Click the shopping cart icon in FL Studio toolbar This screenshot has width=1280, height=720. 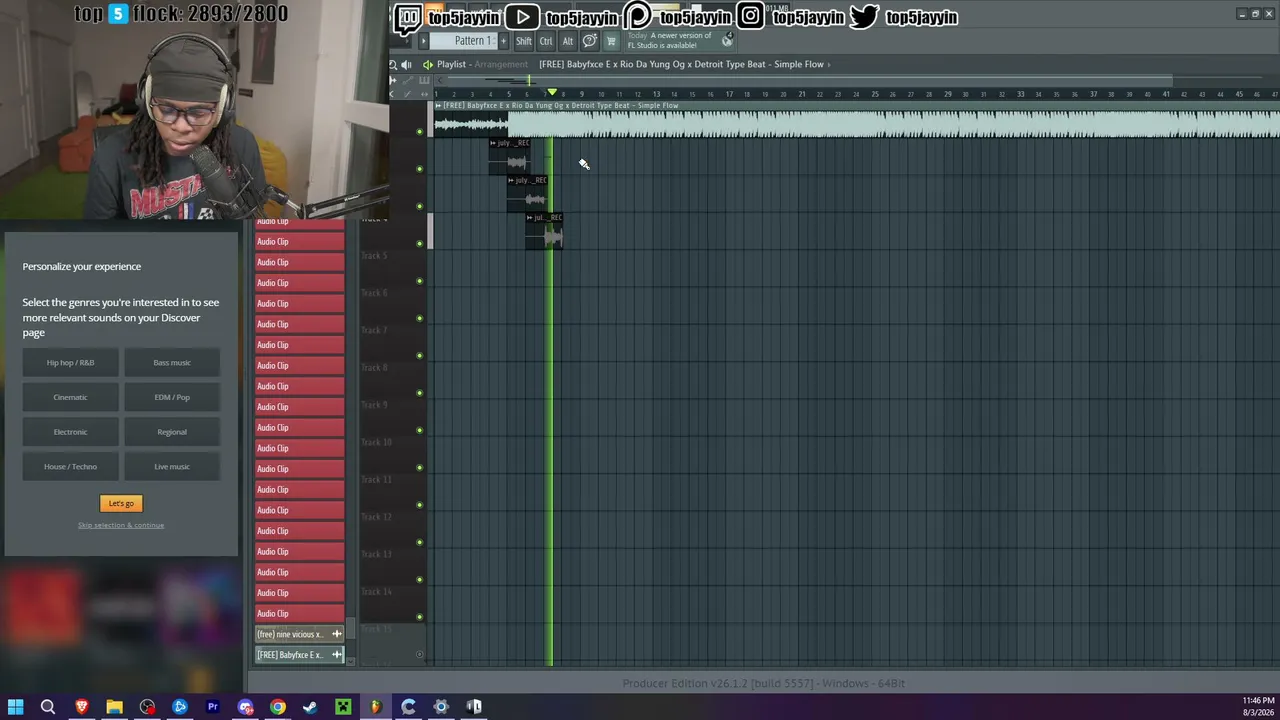[611, 41]
